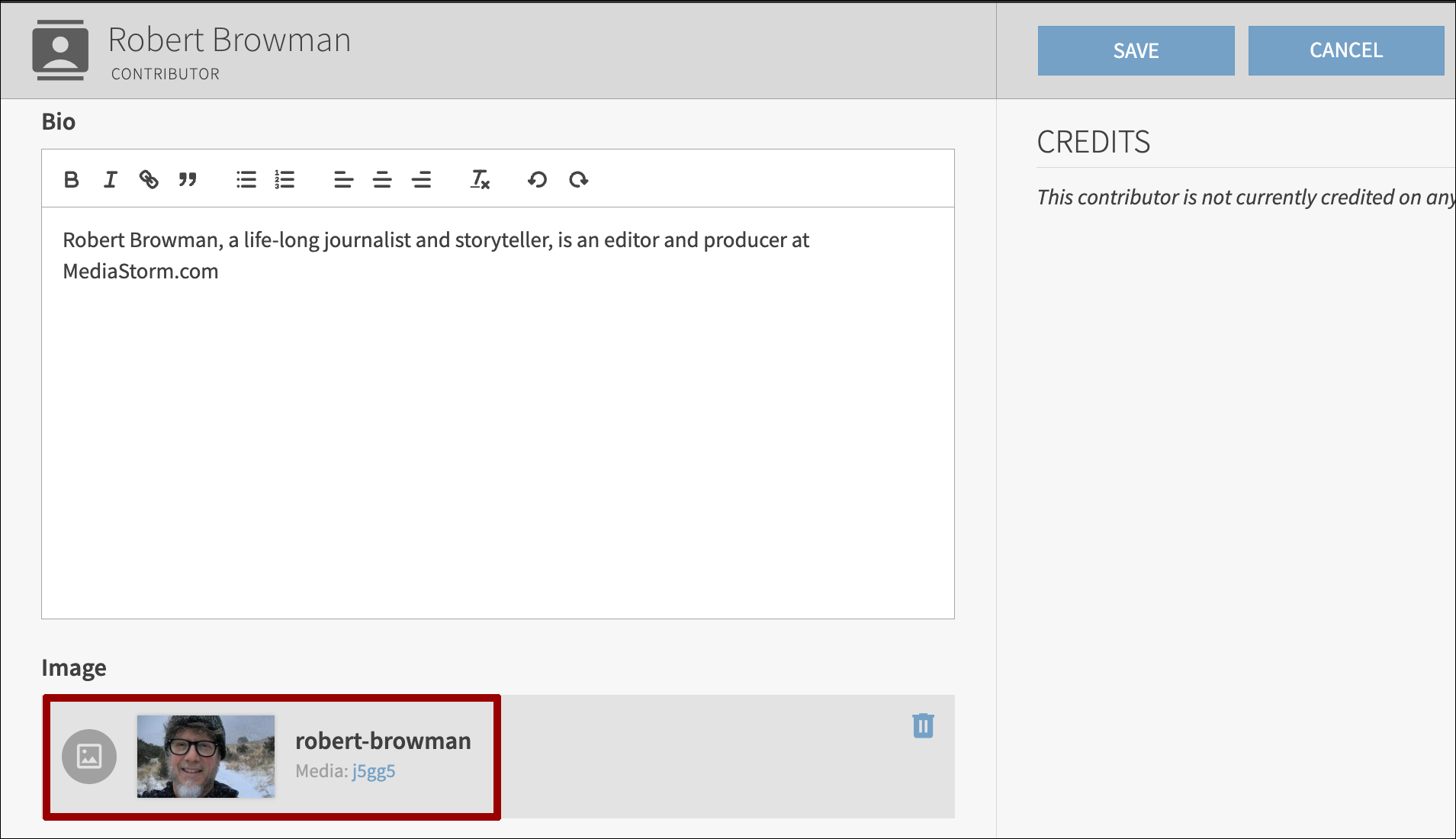Insert a hyperlink using the link icon
This screenshot has height=839, width=1456.
coord(149,179)
